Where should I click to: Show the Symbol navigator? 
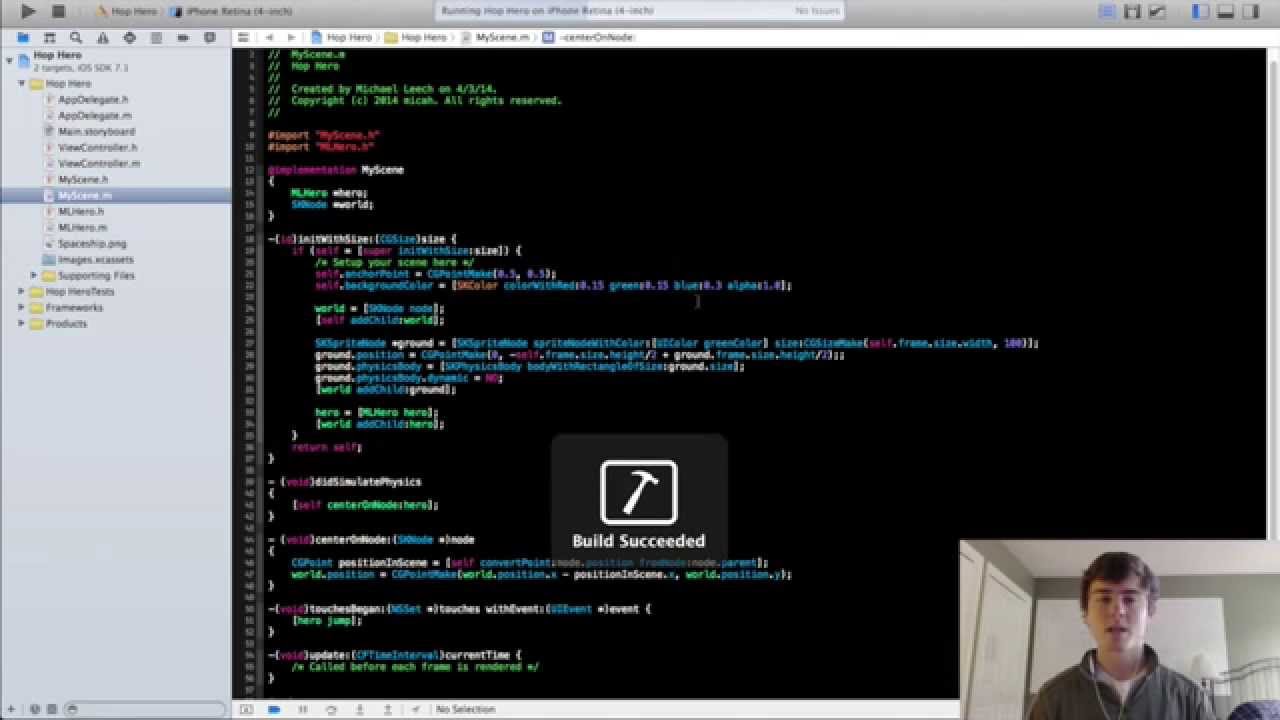(49, 37)
